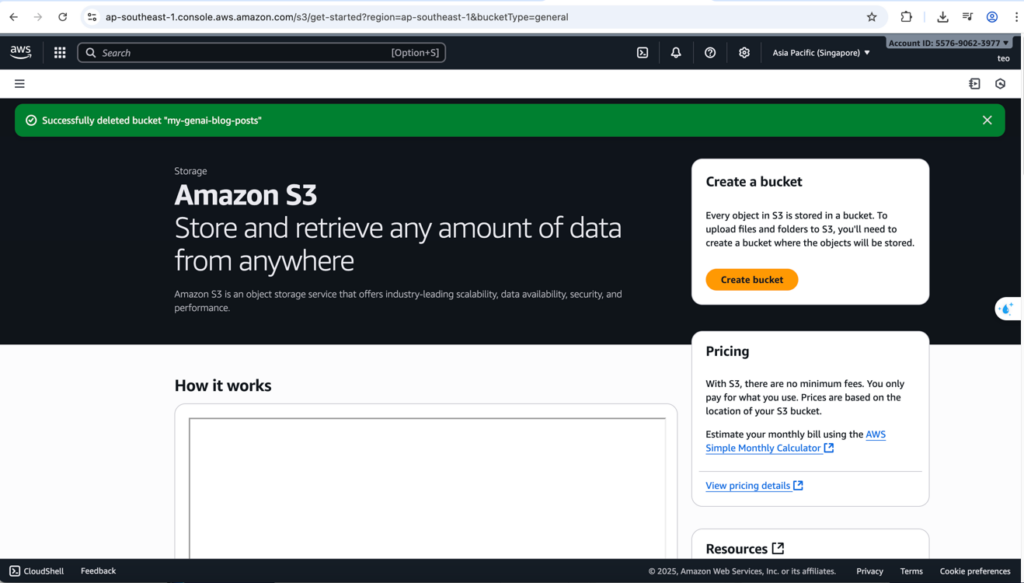Open the AWS services grid menu
The width and height of the screenshot is (1024, 583).
[x=60, y=53]
